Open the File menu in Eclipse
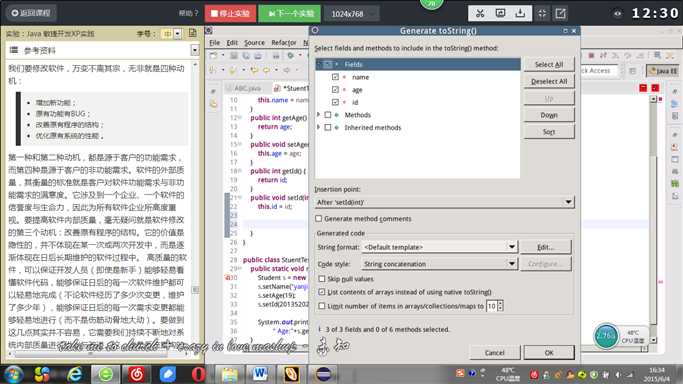 click(215, 43)
